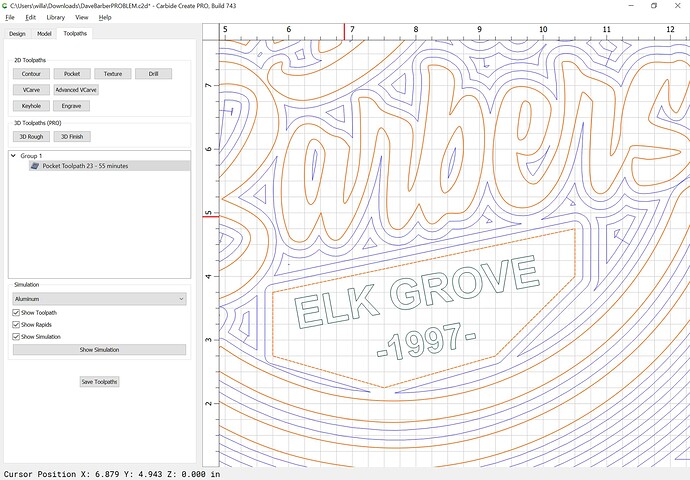Collapse the Group 1 tree node
690x480 pixels.
point(14,156)
